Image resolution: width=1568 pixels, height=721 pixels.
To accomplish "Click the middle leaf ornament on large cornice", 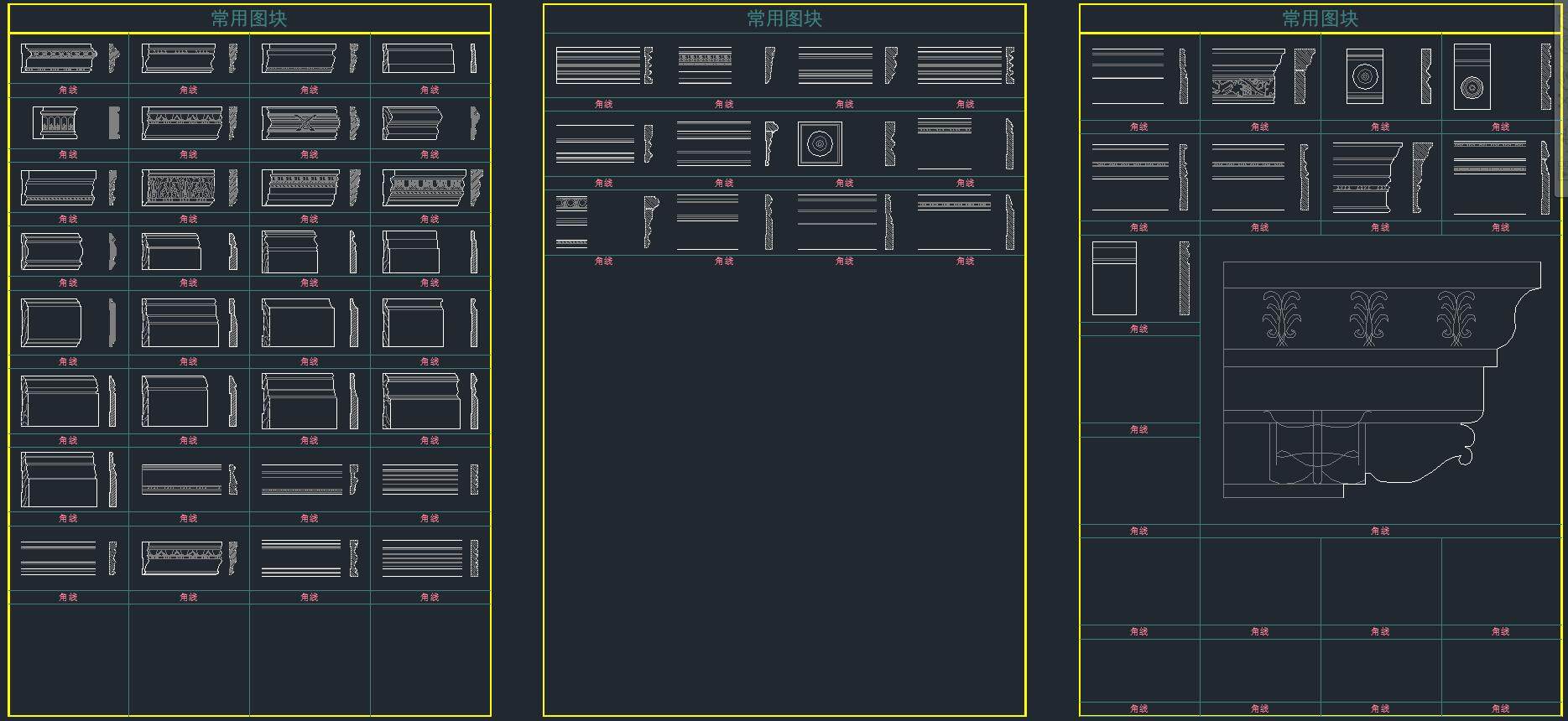I will (1368, 319).
